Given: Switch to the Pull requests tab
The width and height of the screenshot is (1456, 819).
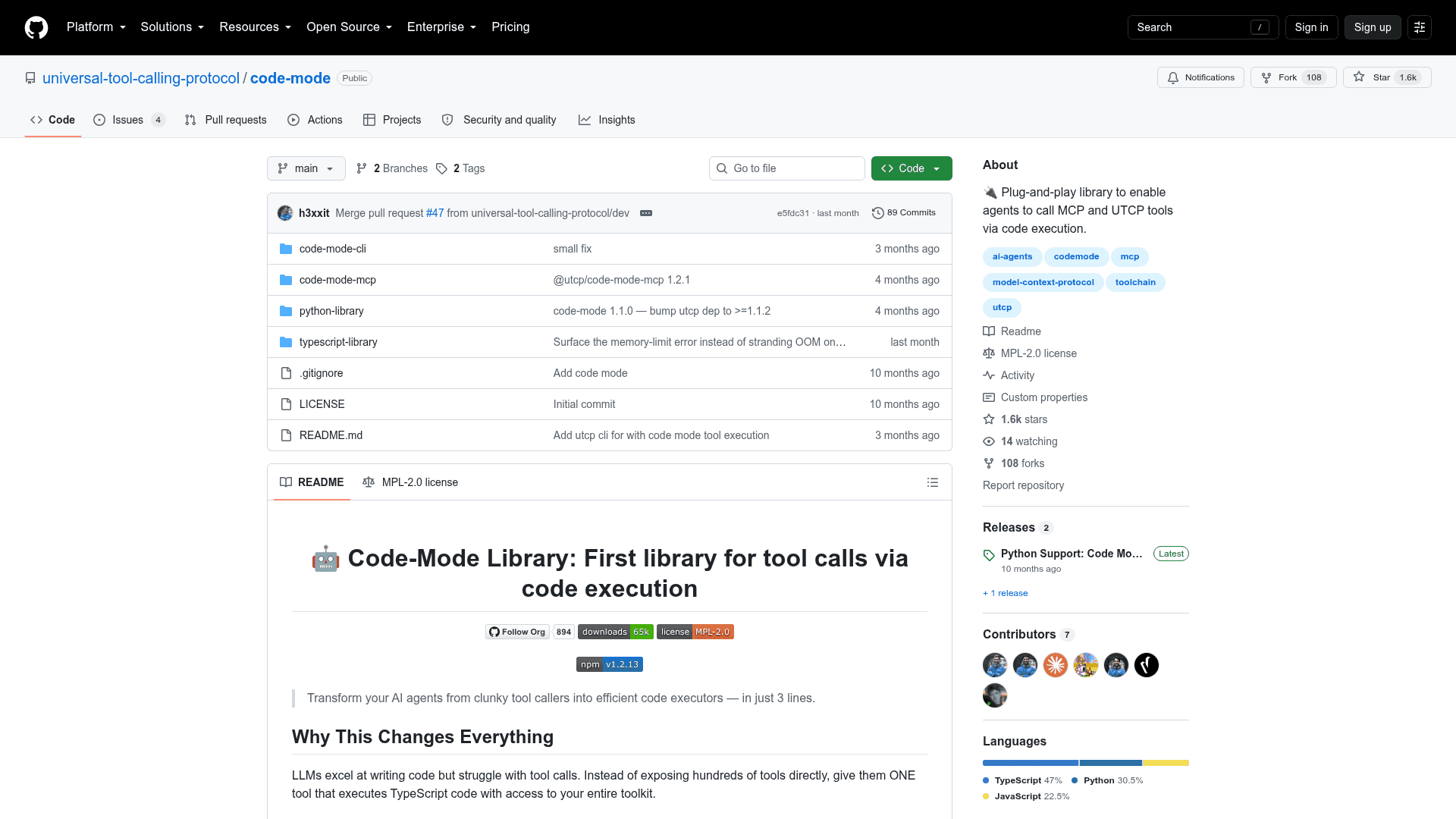Looking at the screenshot, I should pyautogui.click(x=226, y=120).
